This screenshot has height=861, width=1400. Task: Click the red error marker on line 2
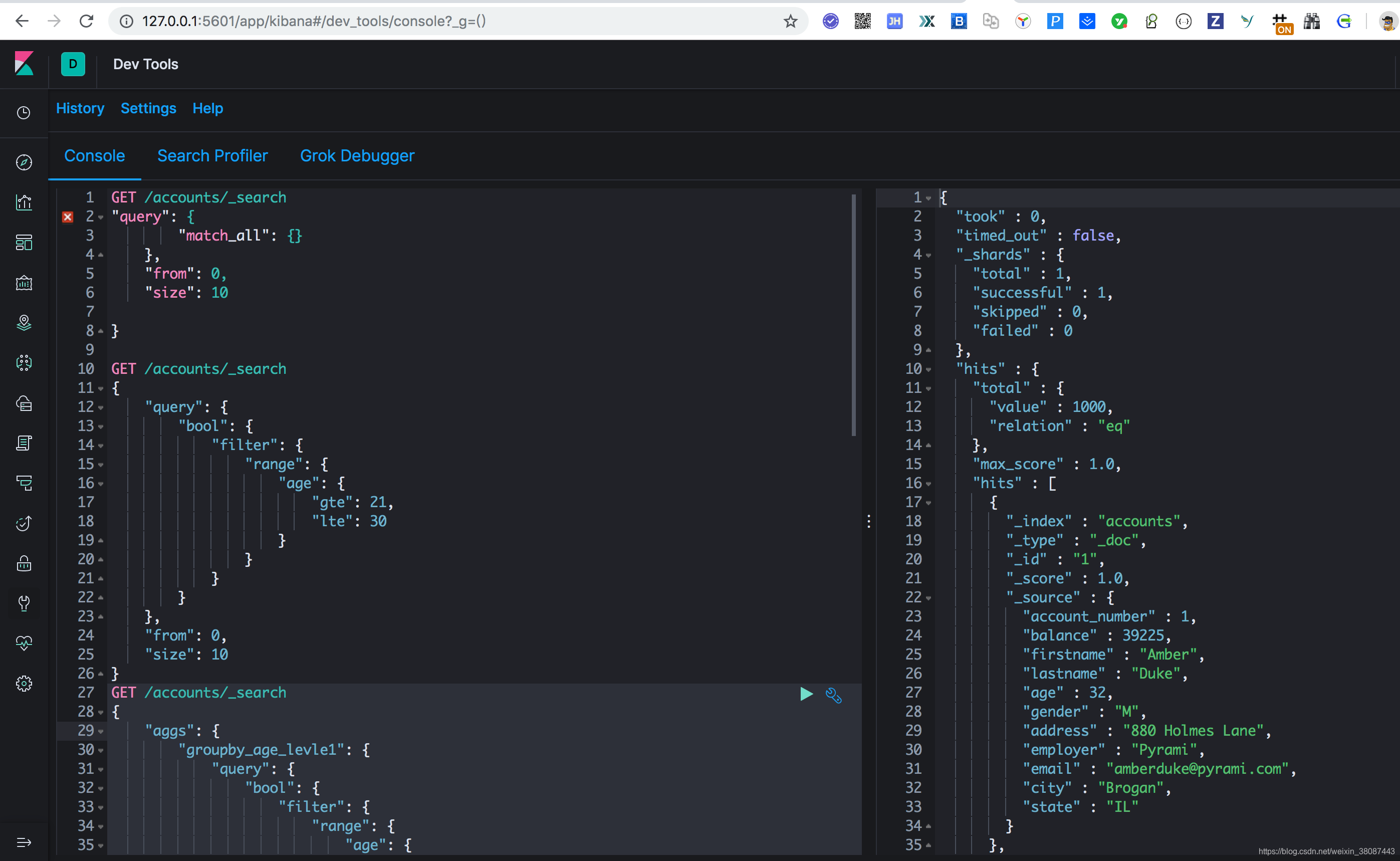tap(68, 217)
